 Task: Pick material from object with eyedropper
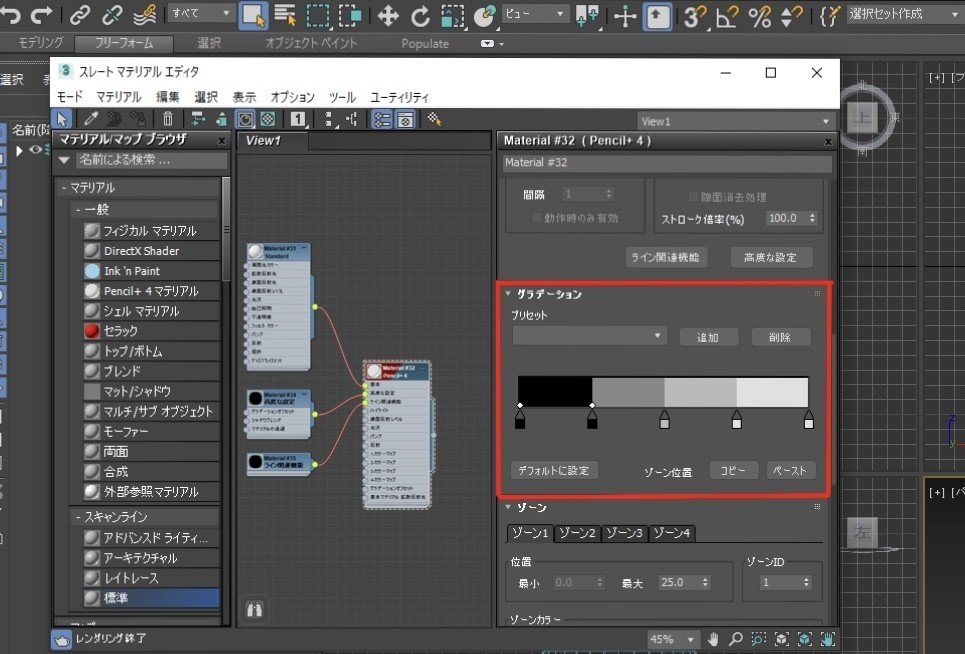click(x=91, y=119)
